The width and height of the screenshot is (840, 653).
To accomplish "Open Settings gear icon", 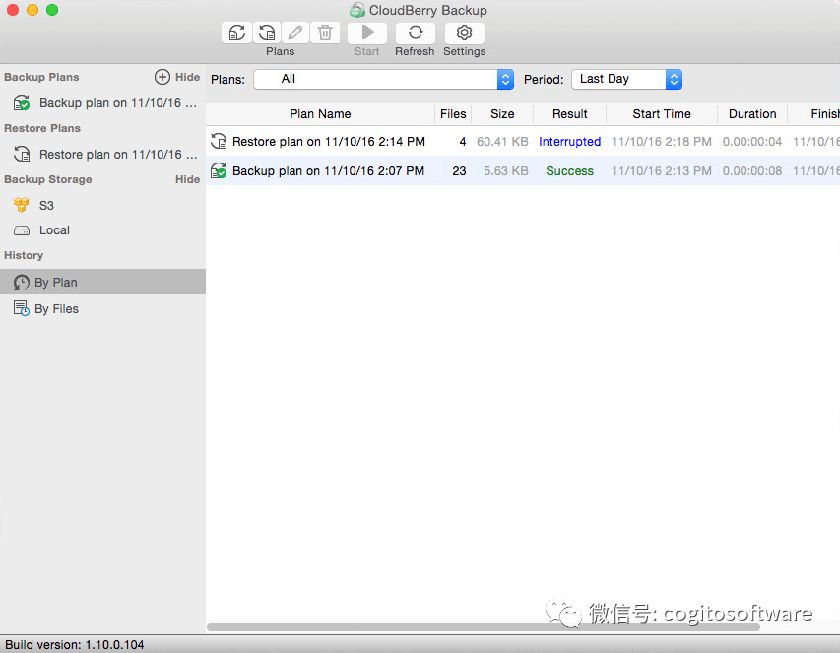I will (464, 33).
